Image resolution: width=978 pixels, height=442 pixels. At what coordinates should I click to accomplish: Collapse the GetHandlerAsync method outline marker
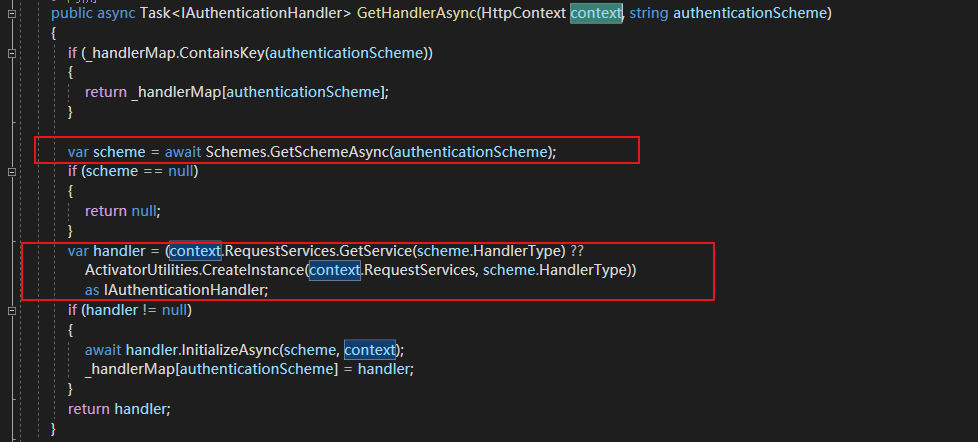point(11,13)
